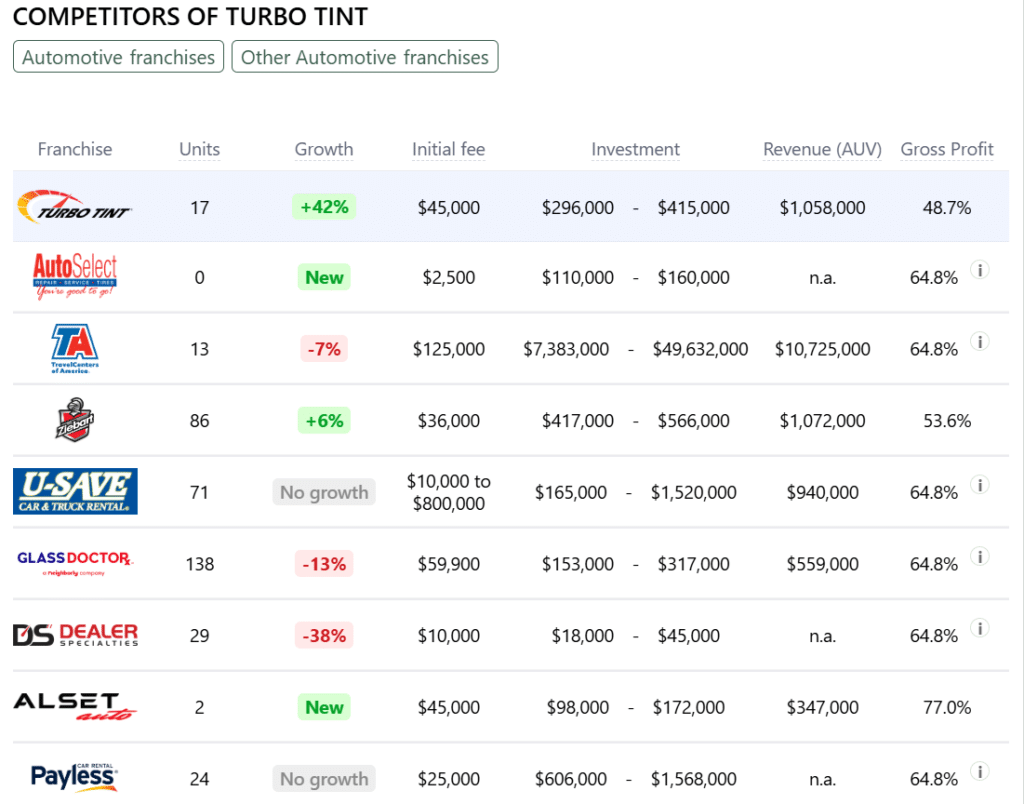Click the 138 units value
1024x804 pixels.
[x=200, y=564]
